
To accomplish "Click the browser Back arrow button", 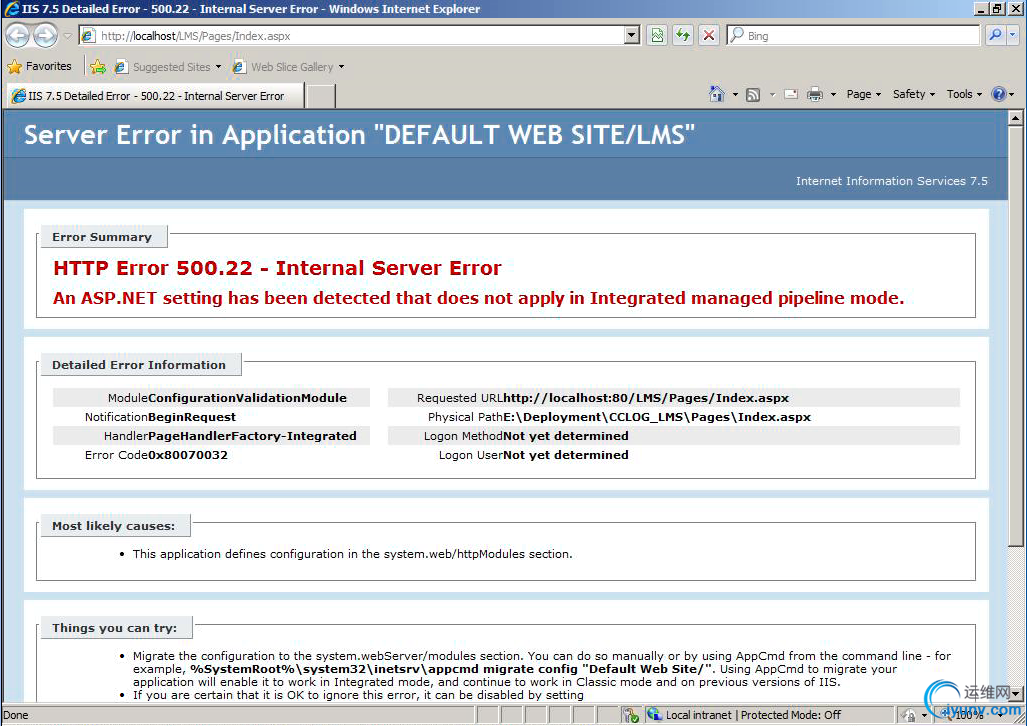I will [18, 35].
